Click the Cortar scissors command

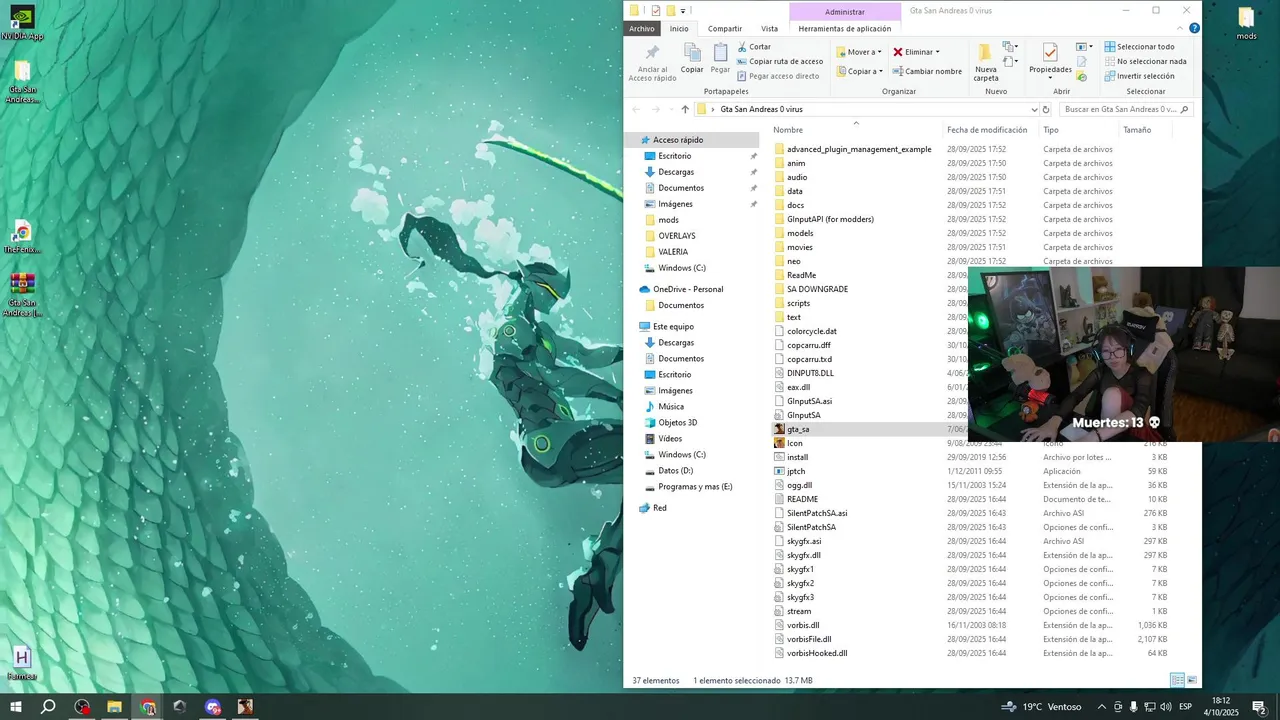[x=754, y=47]
